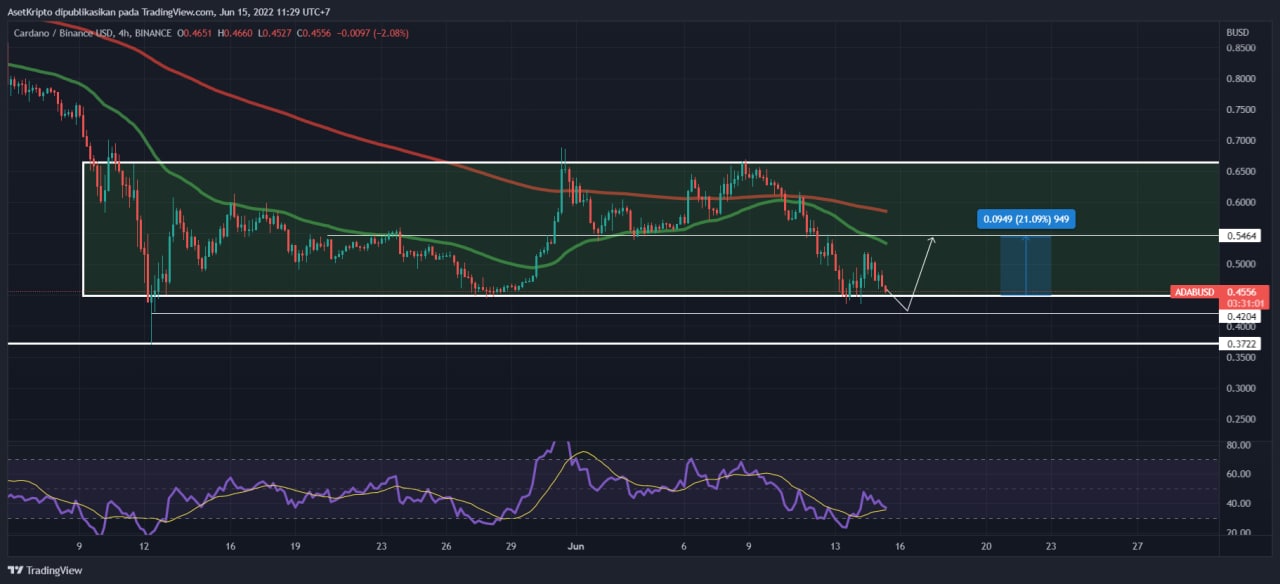Click the TradingView logo at bottom left
Screen dimensions: 1280x584
(43, 571)
